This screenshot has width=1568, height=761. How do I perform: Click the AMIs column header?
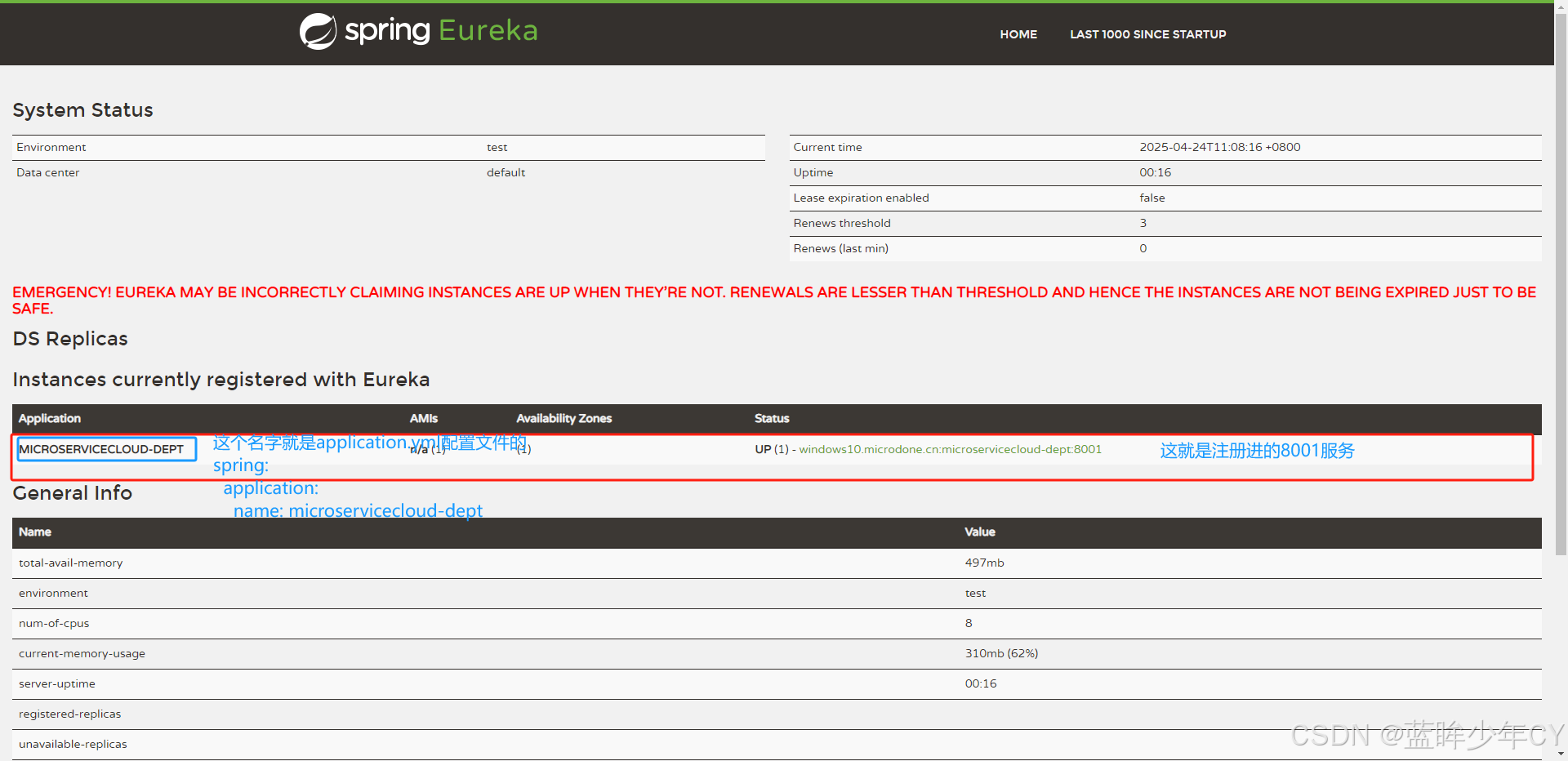point(423,418)
